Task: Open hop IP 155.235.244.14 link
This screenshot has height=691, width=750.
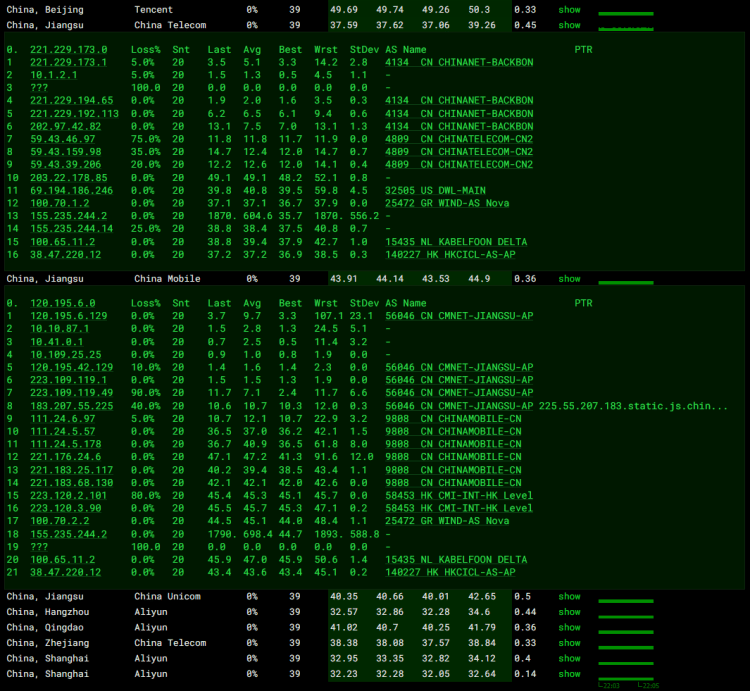Action: (72, 229)
